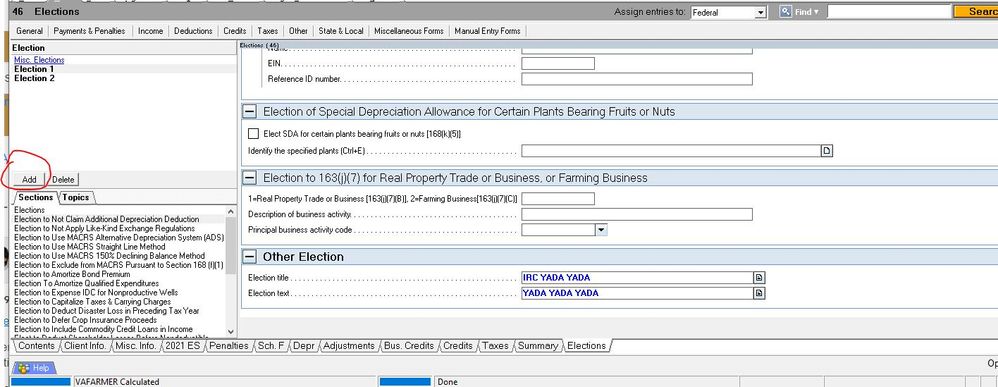Open the State & Local menu

(x=341, y=31)
